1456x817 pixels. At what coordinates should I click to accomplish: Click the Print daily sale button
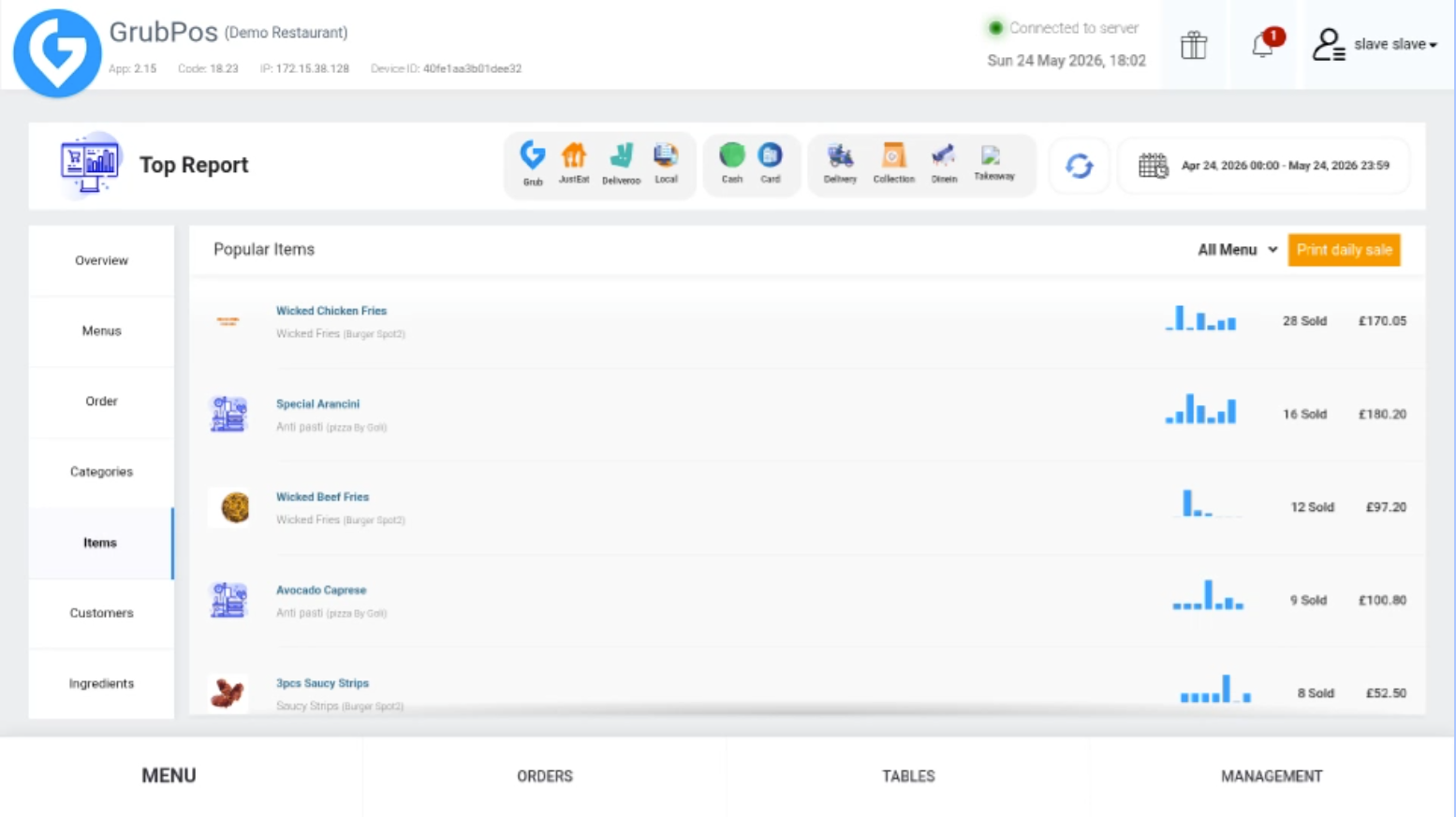[x=1344, y=250]
